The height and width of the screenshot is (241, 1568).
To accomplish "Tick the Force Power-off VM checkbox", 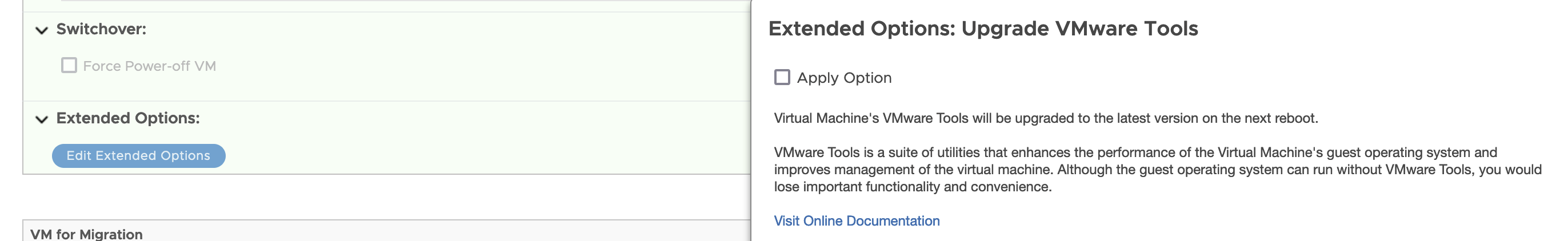I will pyautogui.click(x=69, y=65).
